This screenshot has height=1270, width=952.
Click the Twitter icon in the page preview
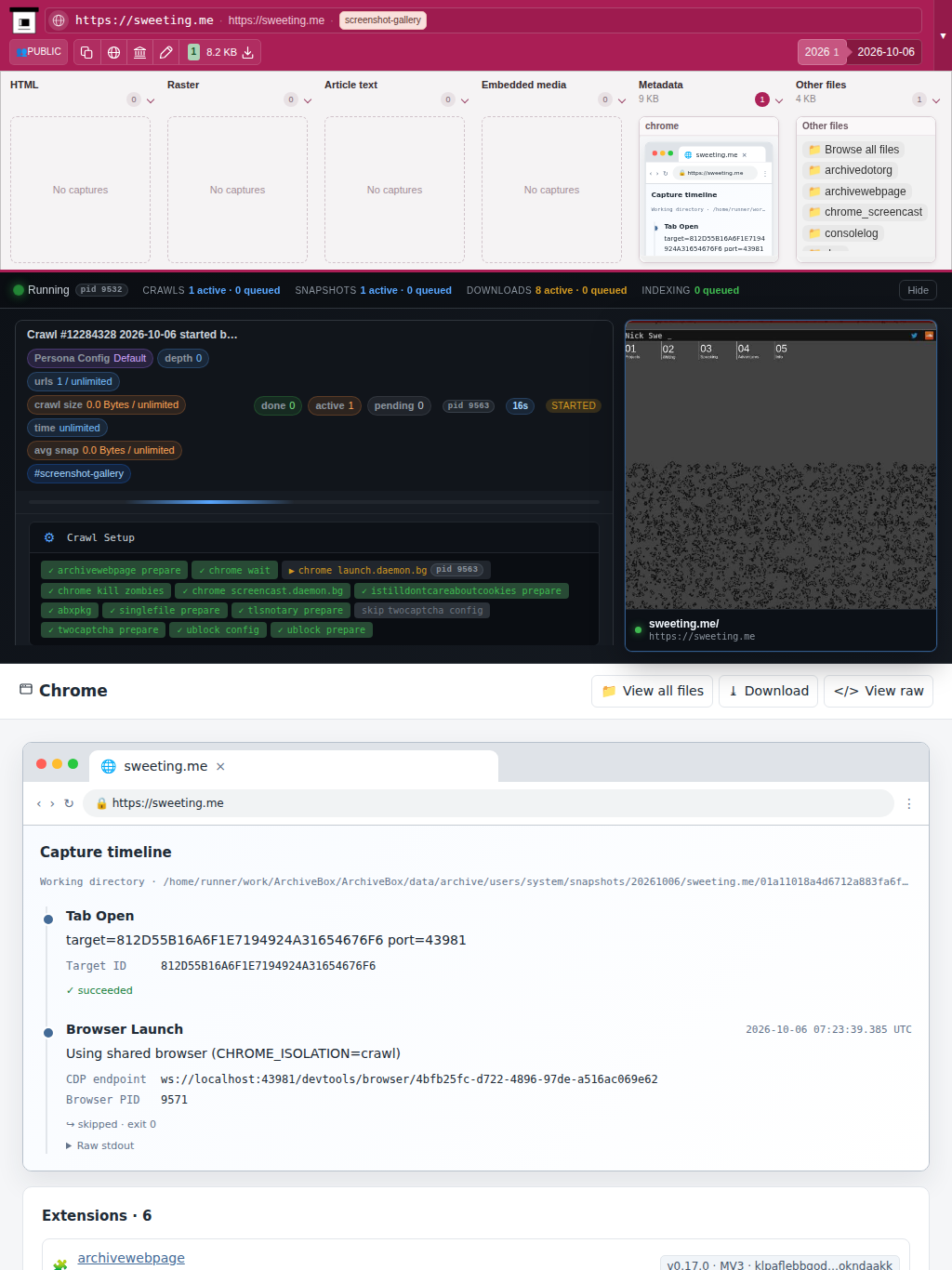point(914,336)
